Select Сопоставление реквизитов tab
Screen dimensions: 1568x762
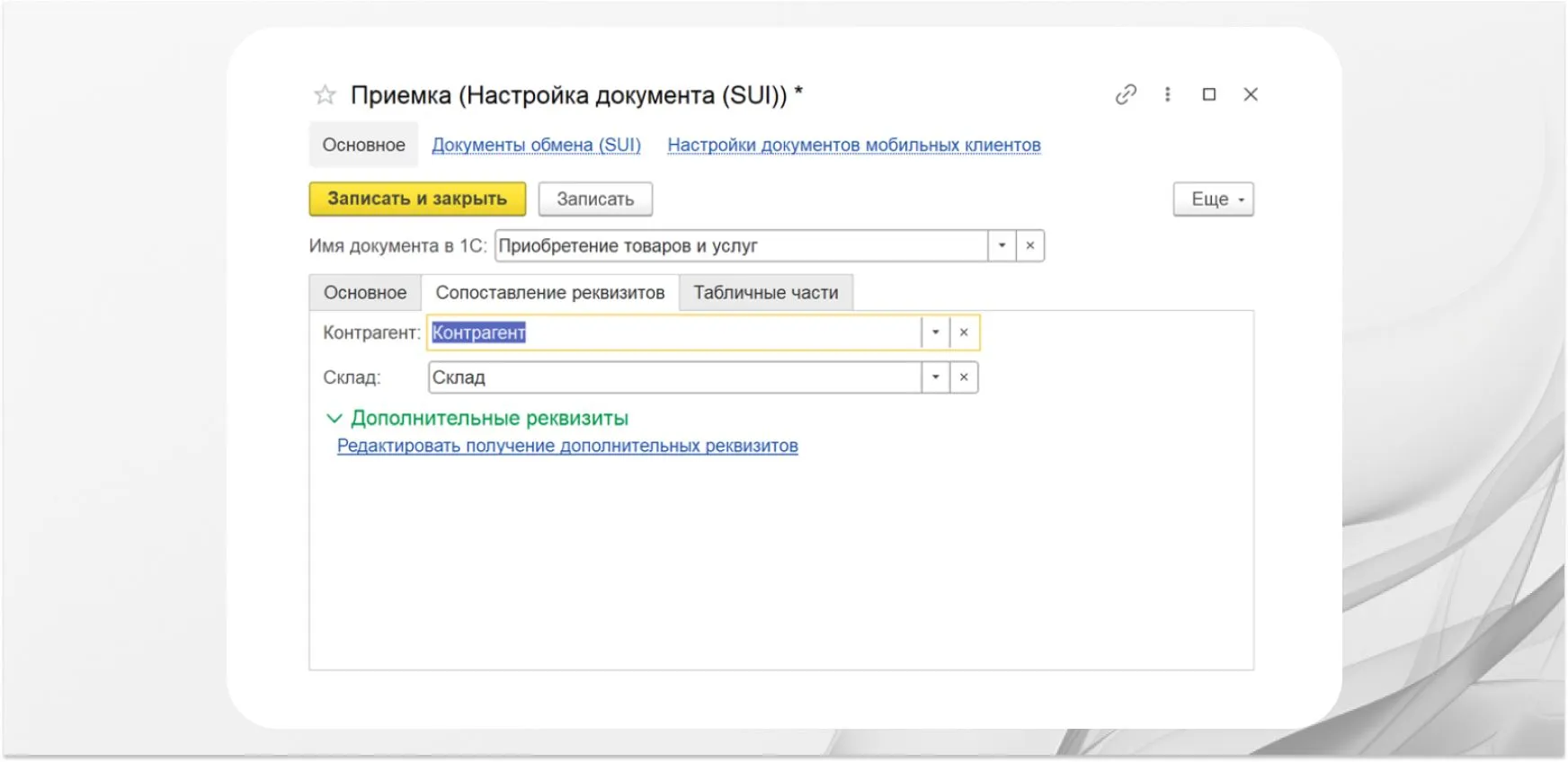(x=550, y=293)
